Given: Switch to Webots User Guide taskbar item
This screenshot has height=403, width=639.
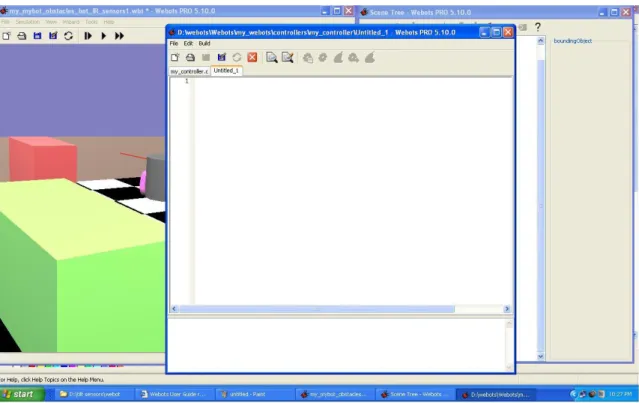Looking at the screenshot, I should coord(175,394).
